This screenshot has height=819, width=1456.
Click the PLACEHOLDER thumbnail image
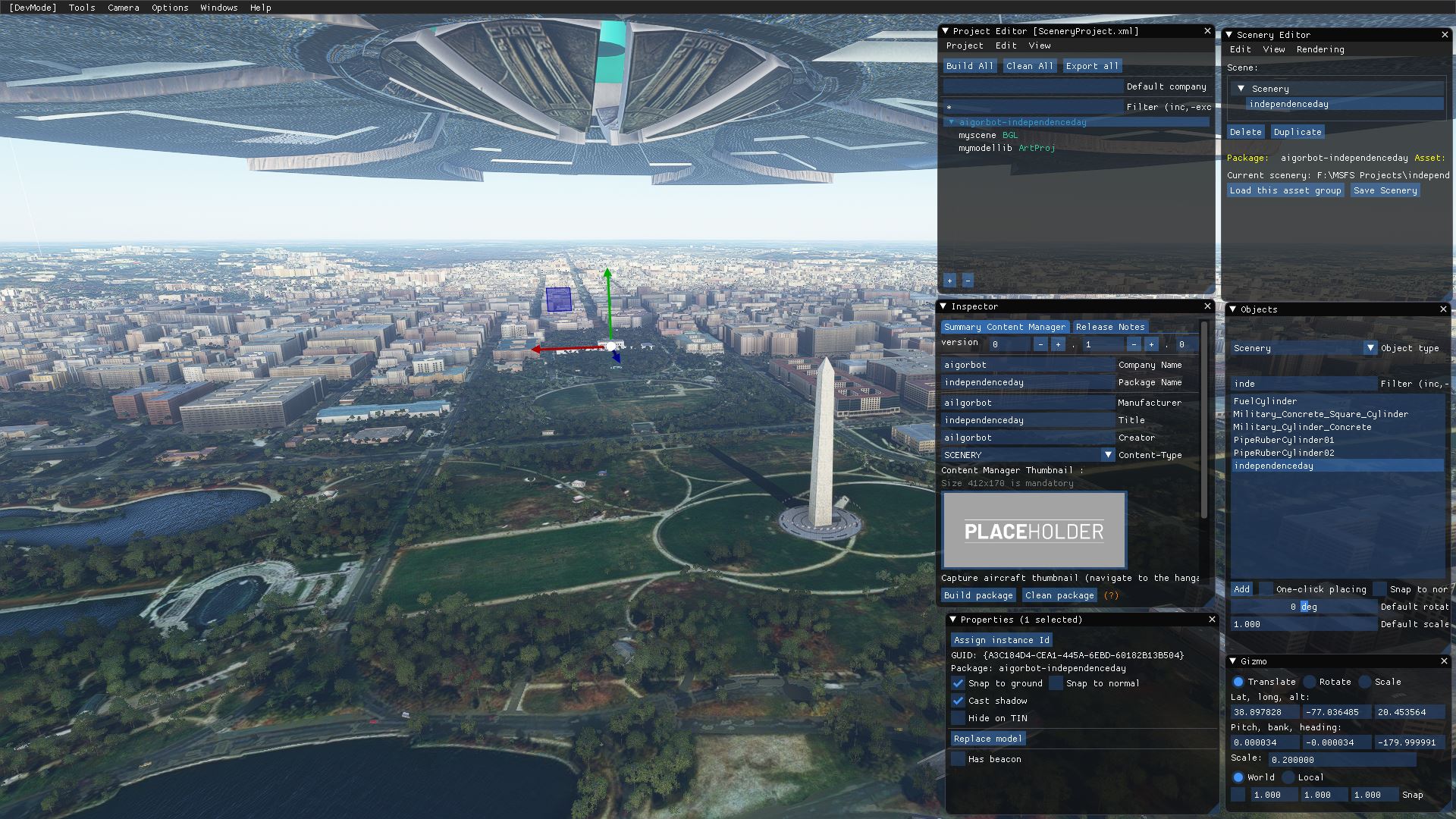coord(1034,531)
